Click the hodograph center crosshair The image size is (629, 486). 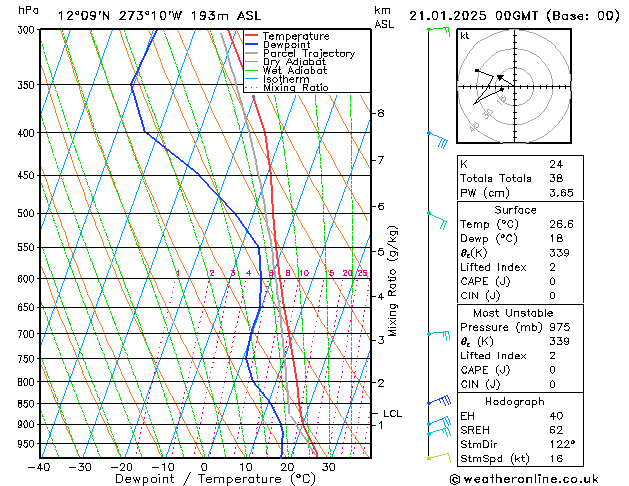[x=514, y=87]
